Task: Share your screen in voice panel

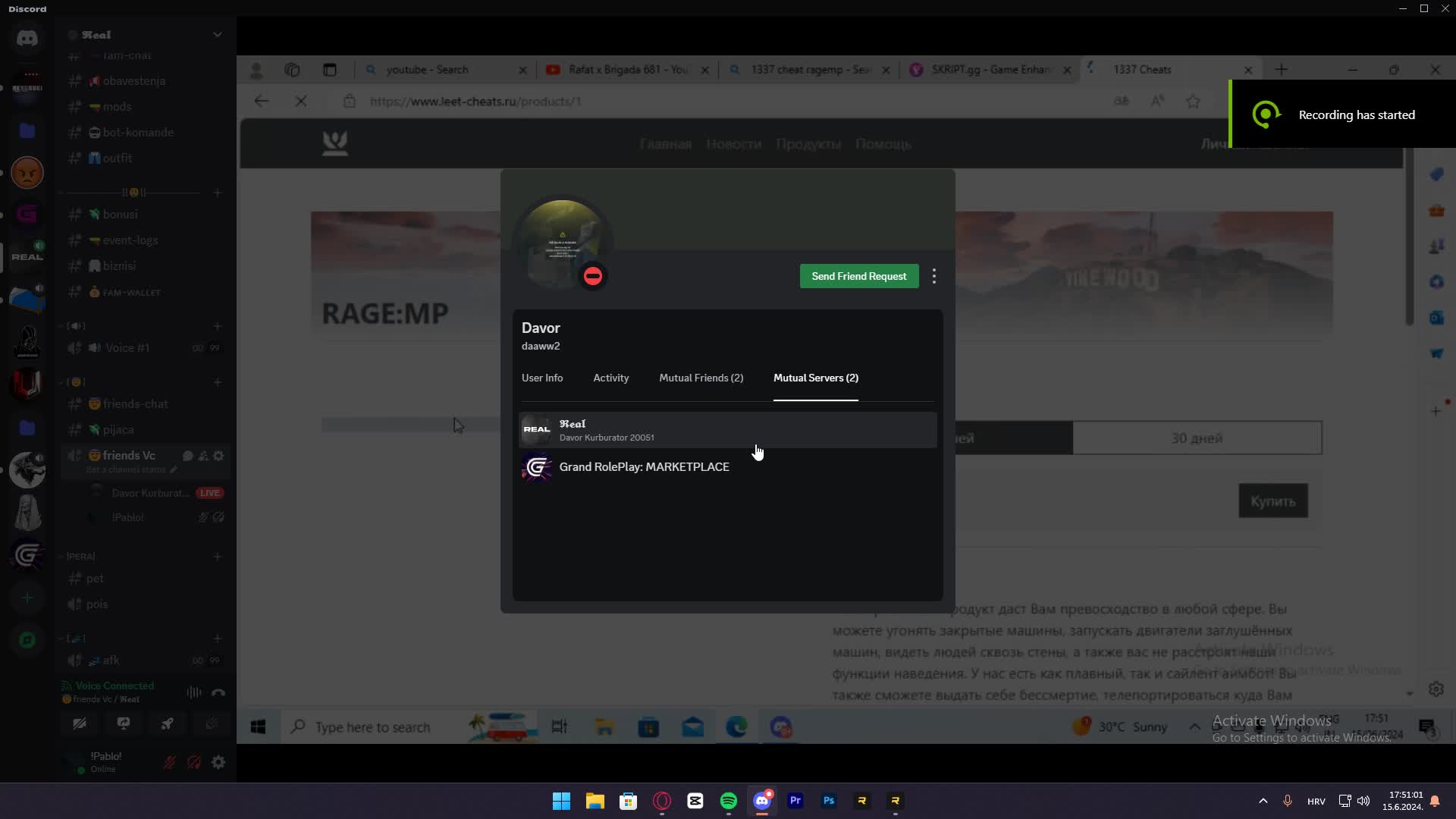Action: point(124,724)
